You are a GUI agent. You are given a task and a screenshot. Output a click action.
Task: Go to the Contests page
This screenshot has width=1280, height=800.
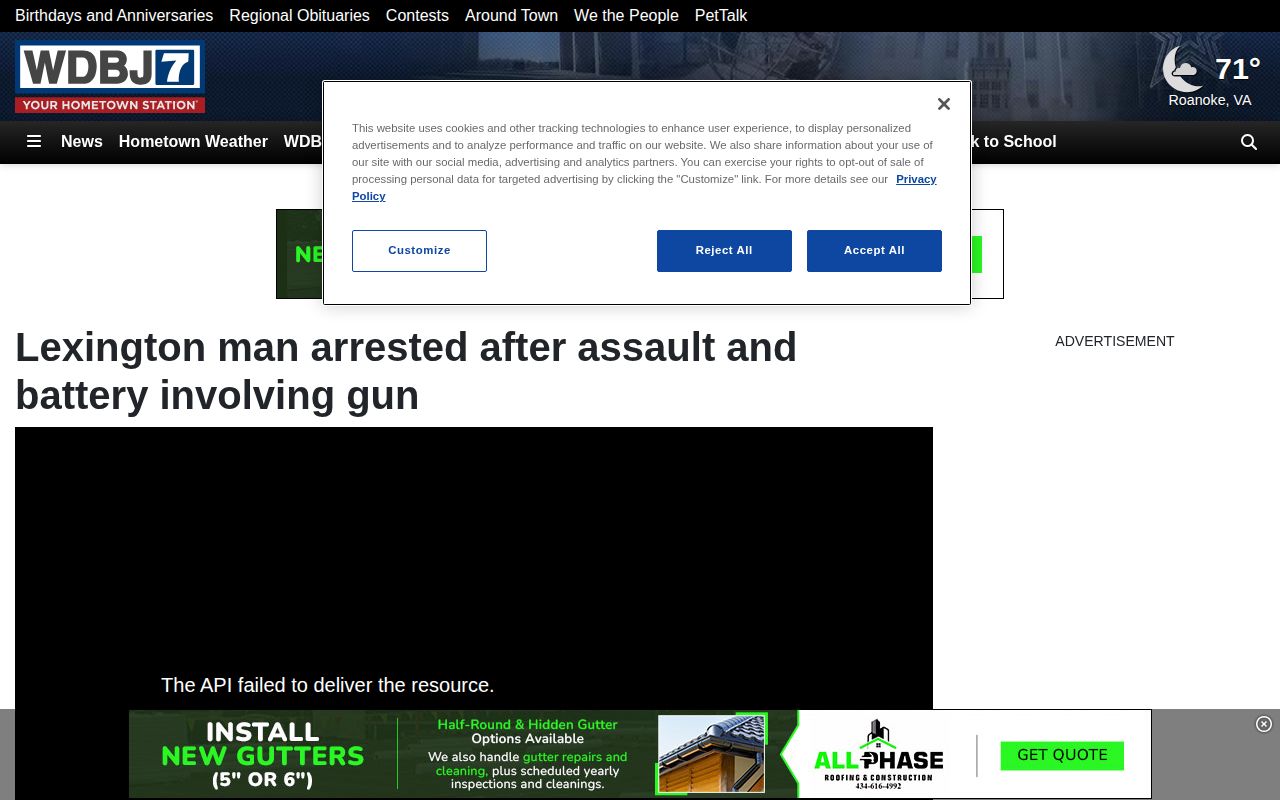(x=417, y=16)
